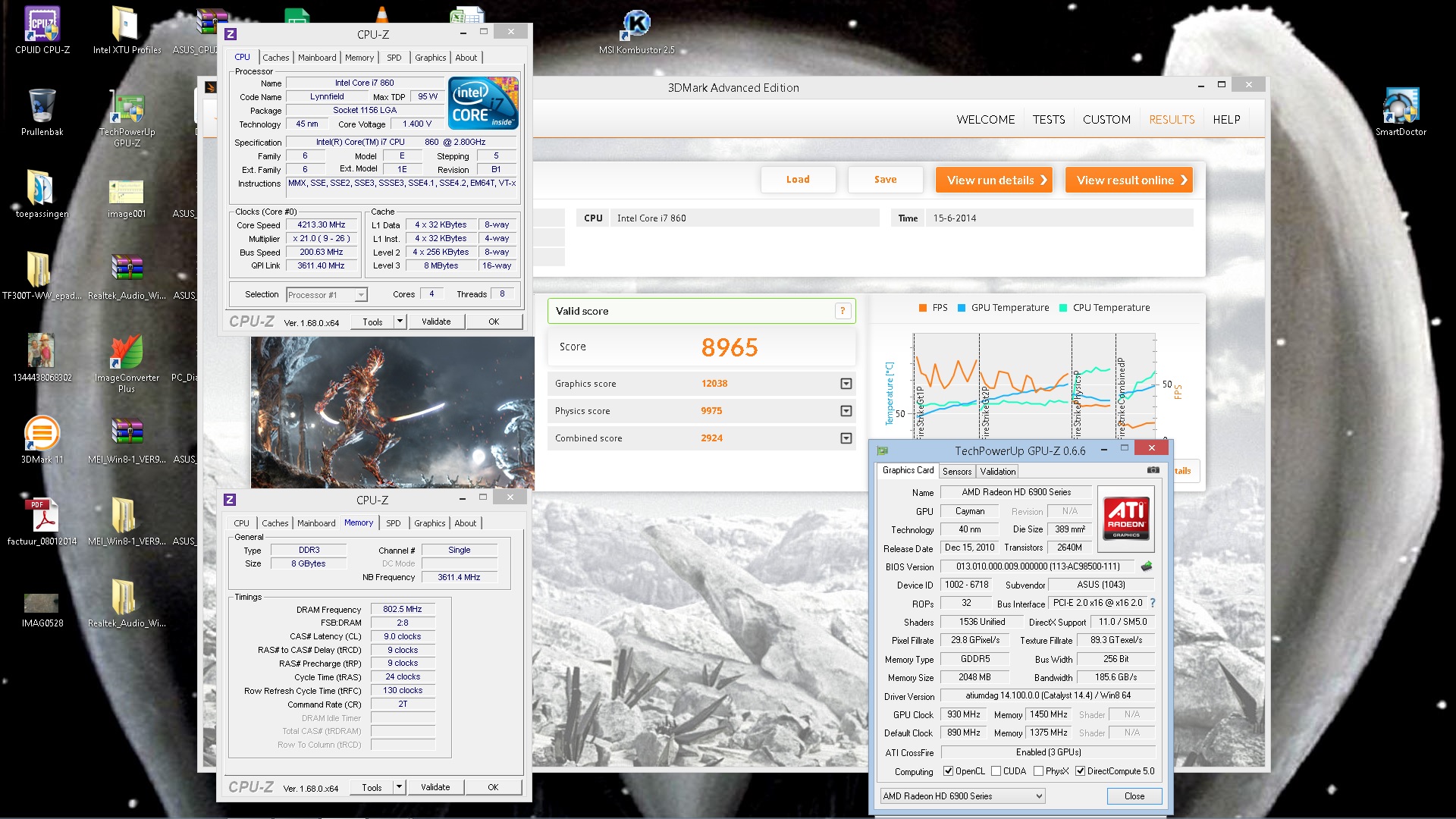Image resolution: width=1456 pixels, height=819 pixels.
Task: Click the Fire Strike demo thumbnail image
Action: point(393,413)
